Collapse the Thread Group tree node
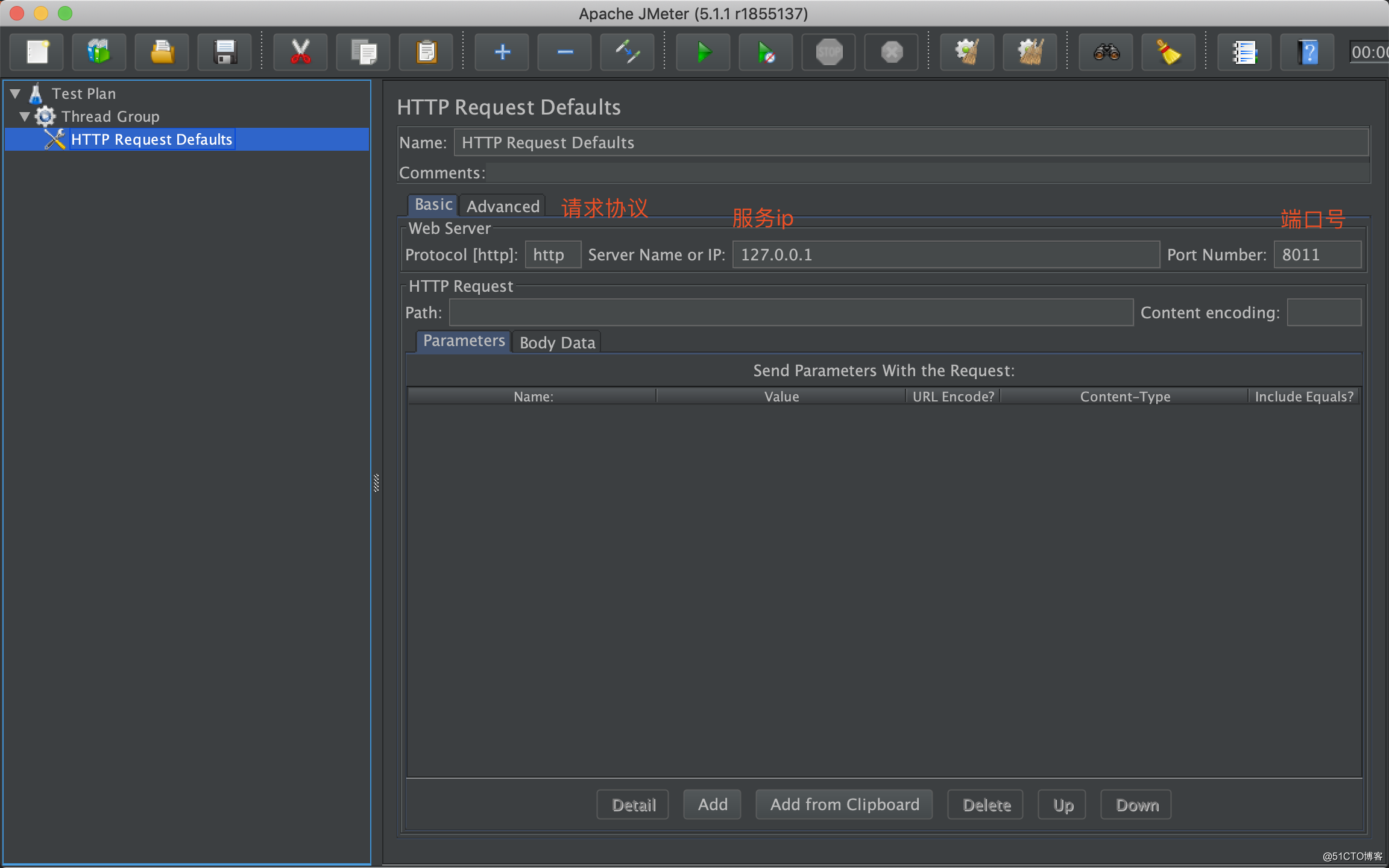Viewport: 1389px width, 868px height. coord(25,116)
